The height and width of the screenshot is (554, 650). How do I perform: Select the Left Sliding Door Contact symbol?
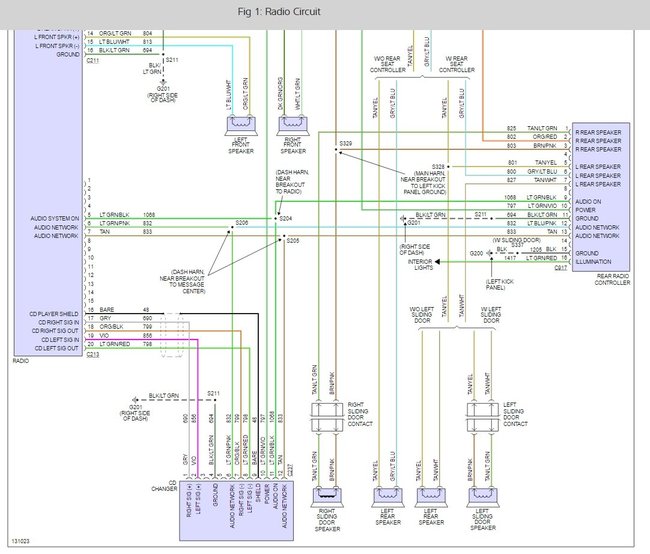click(483, 417)
